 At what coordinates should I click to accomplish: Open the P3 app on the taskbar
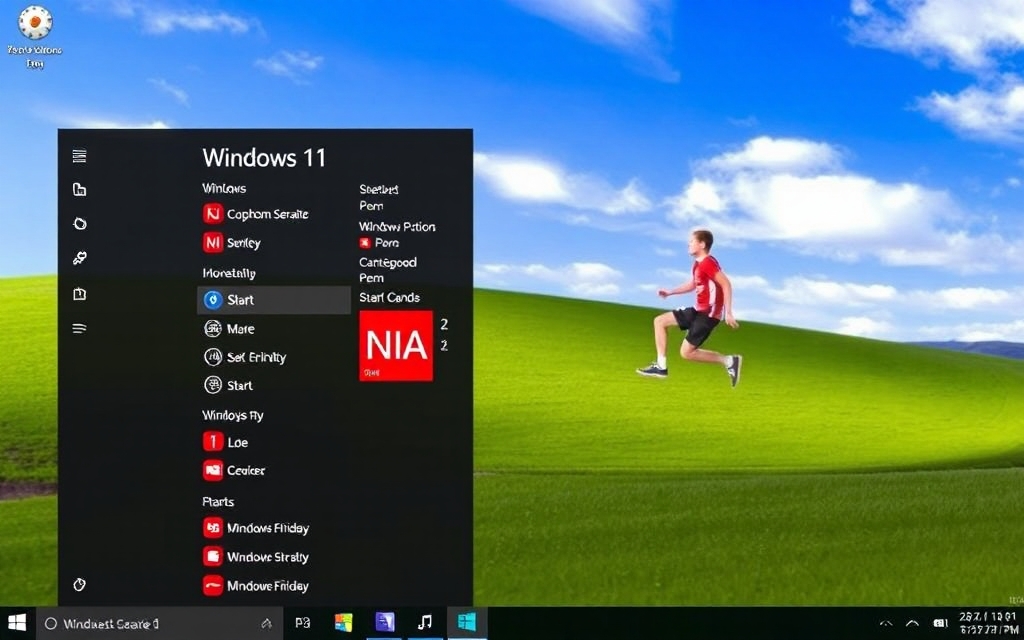pos(302,623)
